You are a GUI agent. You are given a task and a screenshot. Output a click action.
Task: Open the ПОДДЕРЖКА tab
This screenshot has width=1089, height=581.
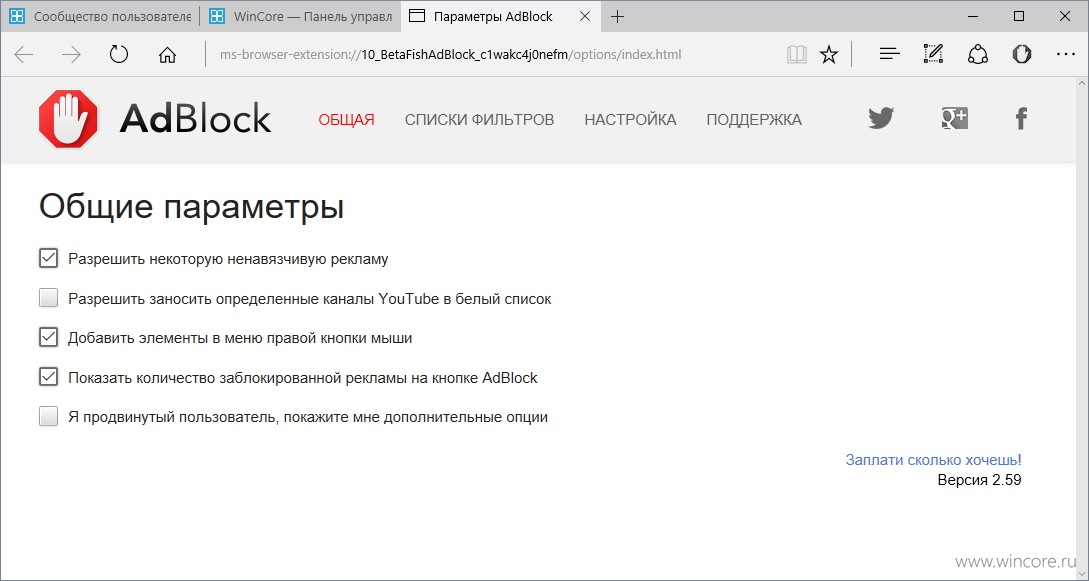click(754, 120)
